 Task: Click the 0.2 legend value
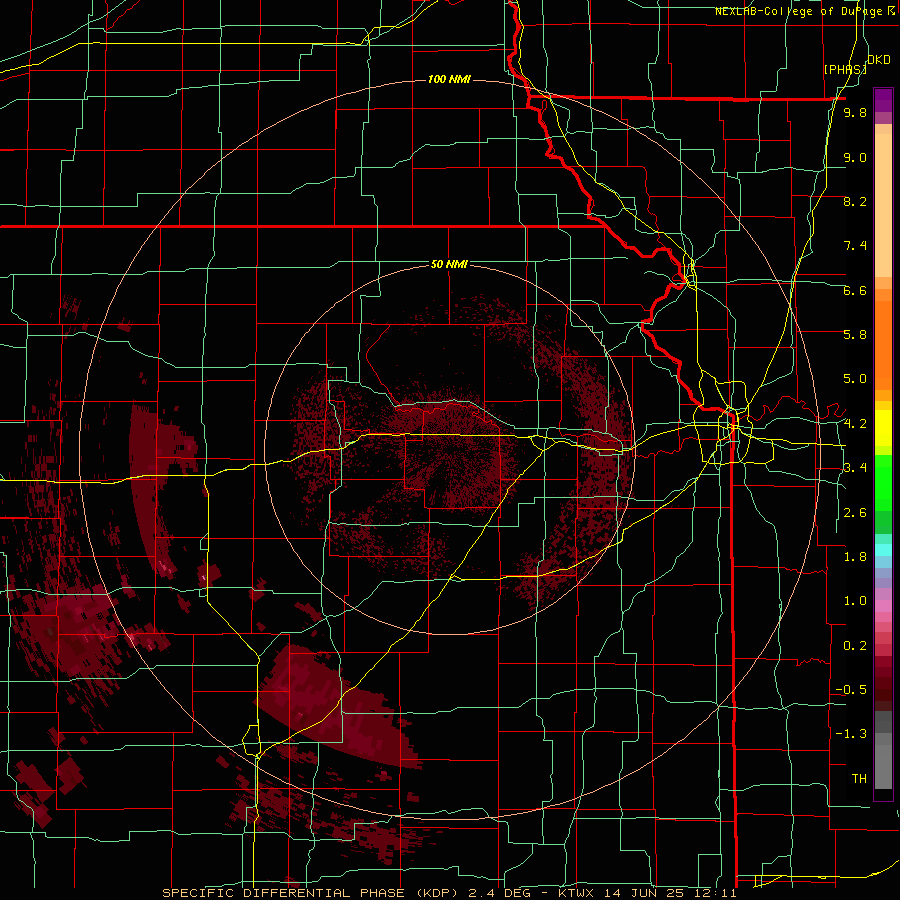pyautogui.click(x=855, y=646)
